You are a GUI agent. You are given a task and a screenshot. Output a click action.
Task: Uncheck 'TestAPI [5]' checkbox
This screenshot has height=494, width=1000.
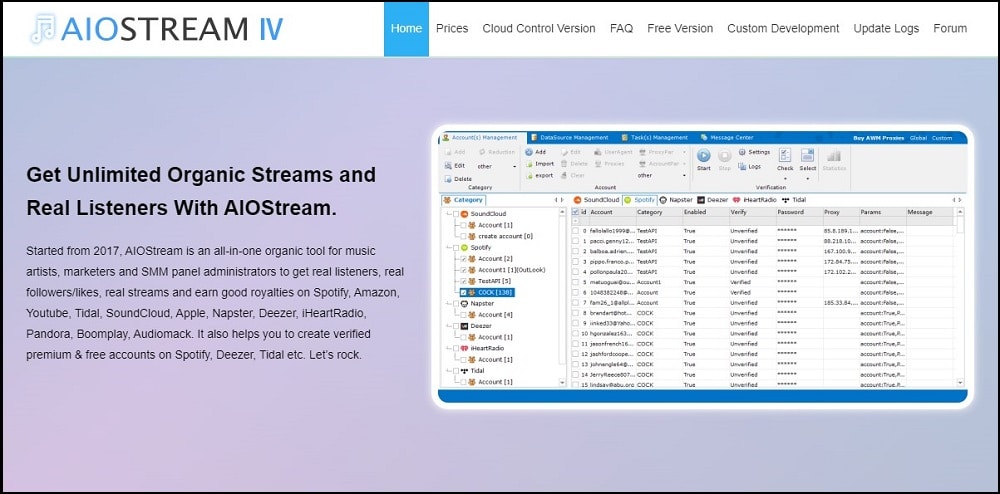(x=464, y=281)
